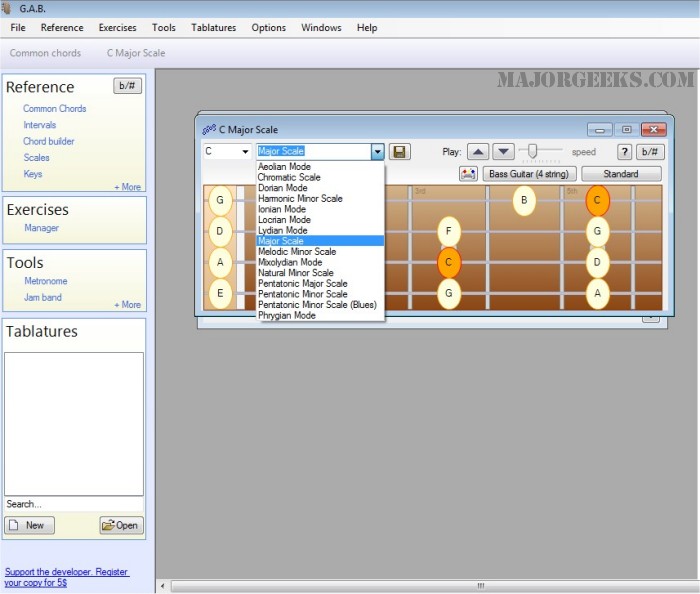Play the scale ascending with up arrow
Image resolution: width=700 pixels, height=594 pixels.
[478, 152]
